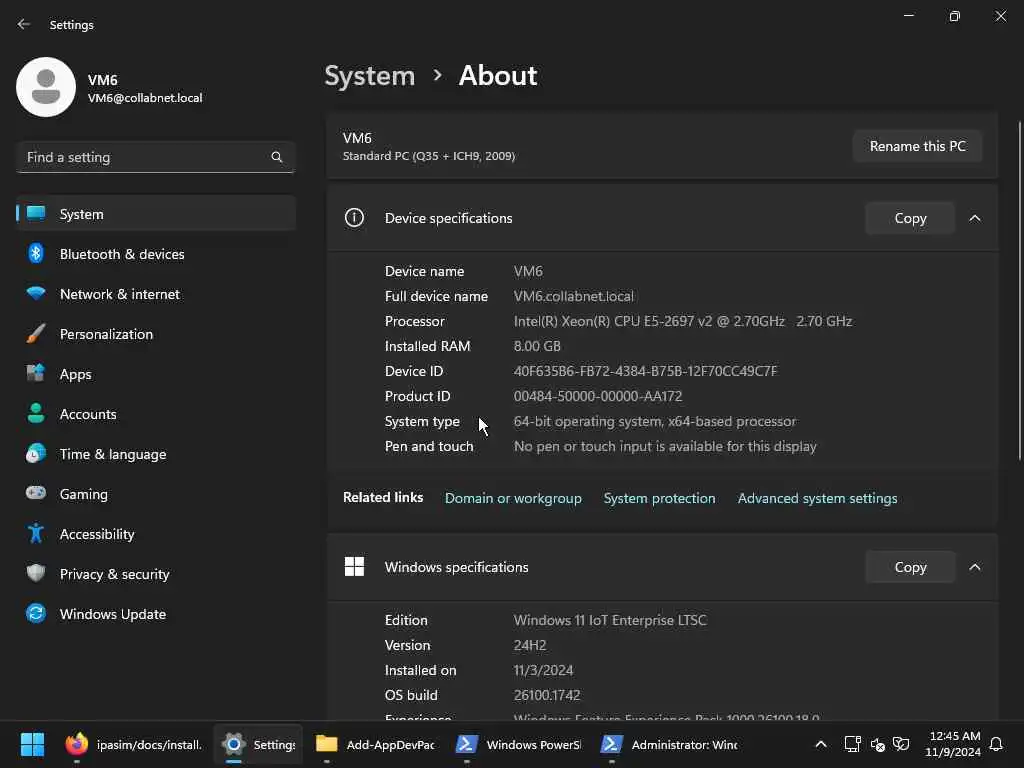Viewport: 1024px width, 768px height.
Task: Click the search magnifier icon
Action: pyautogui.click(x=276, y=157)
